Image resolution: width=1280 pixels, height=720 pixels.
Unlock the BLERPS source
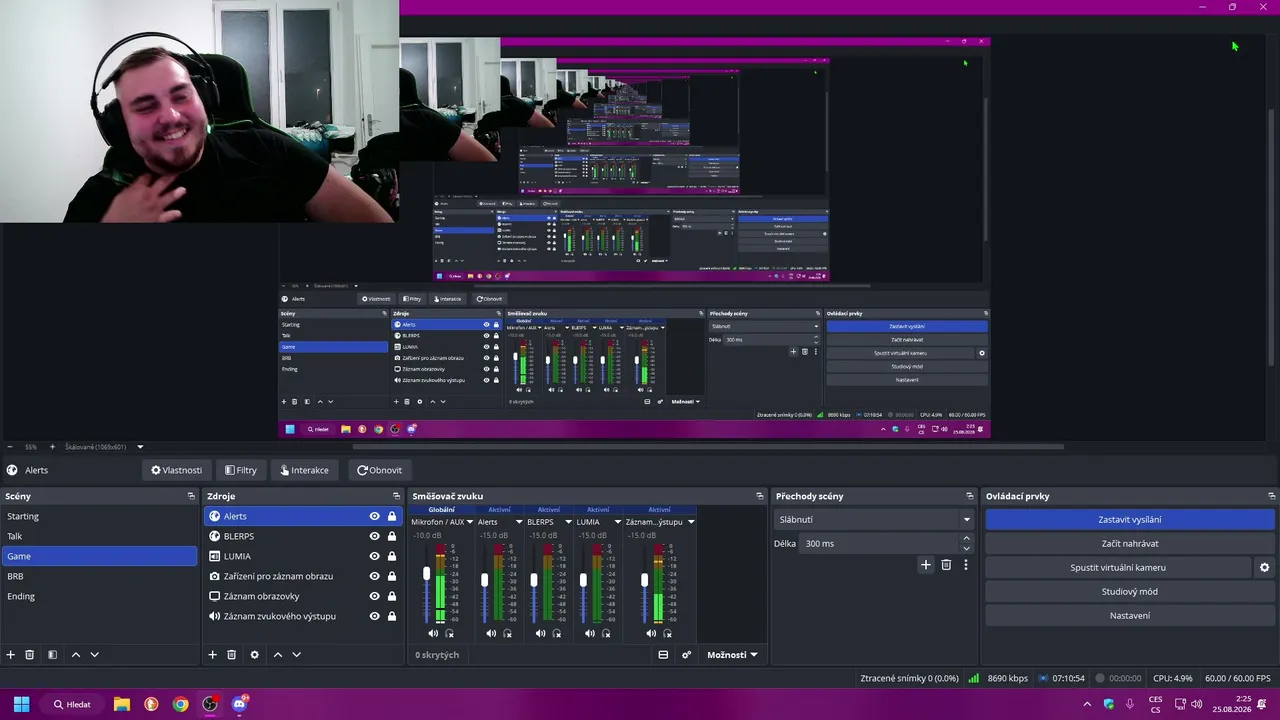392,536
